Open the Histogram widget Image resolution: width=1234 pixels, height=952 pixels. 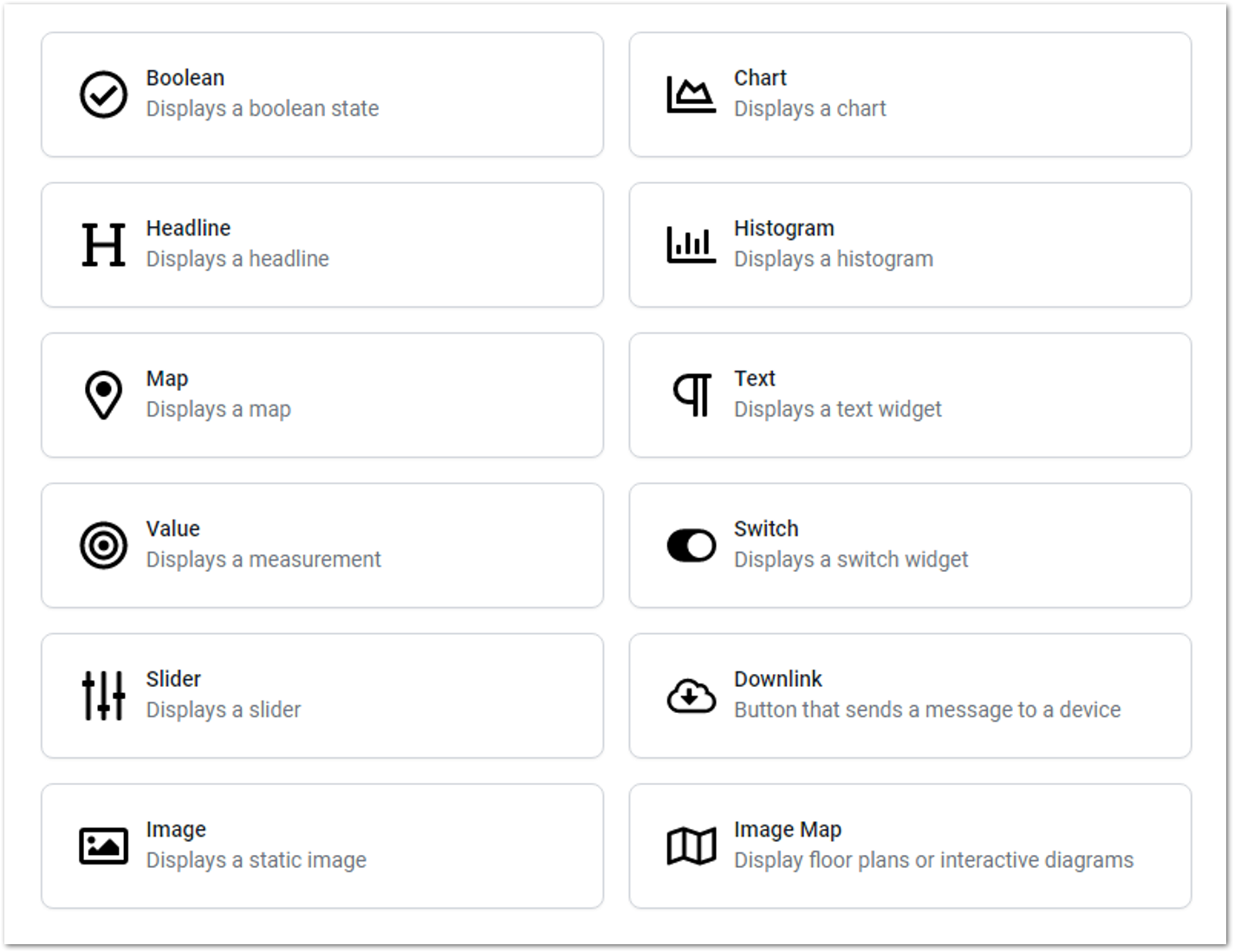(x=910, y=243)
